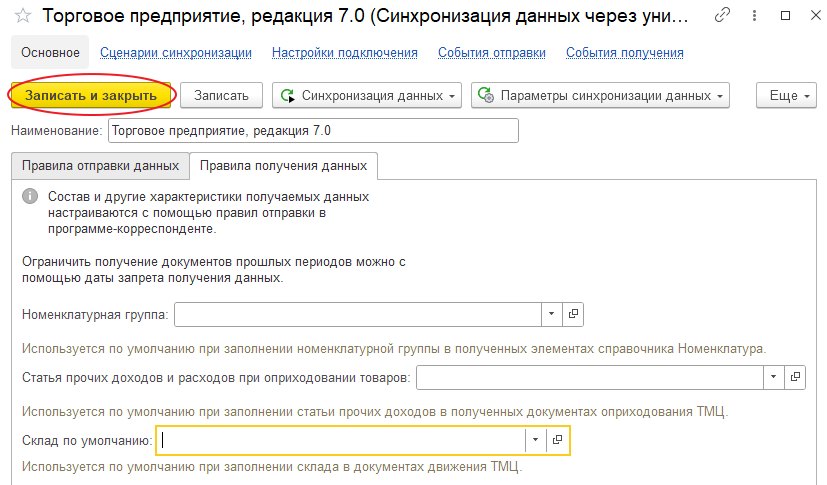Copy link via chain icon
Screen dimensions: 827x485
pos(722,16)
